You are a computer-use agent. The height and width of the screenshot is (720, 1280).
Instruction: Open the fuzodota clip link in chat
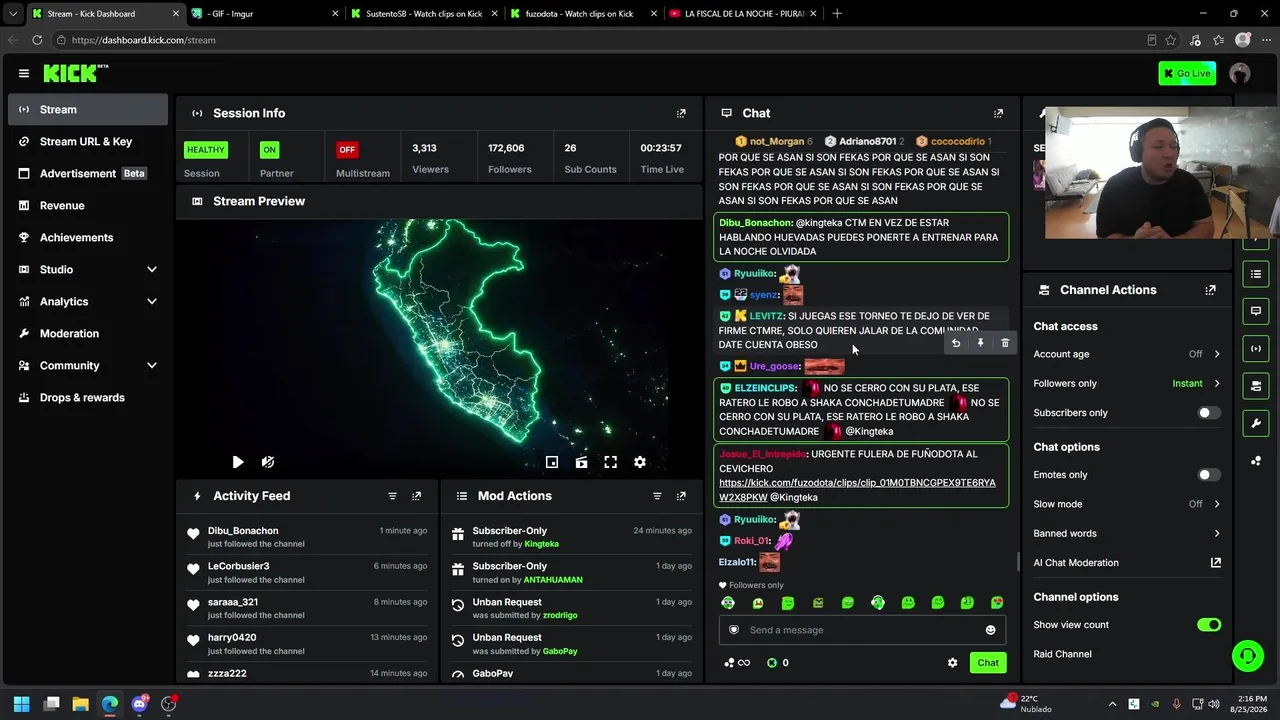(857, 490)
